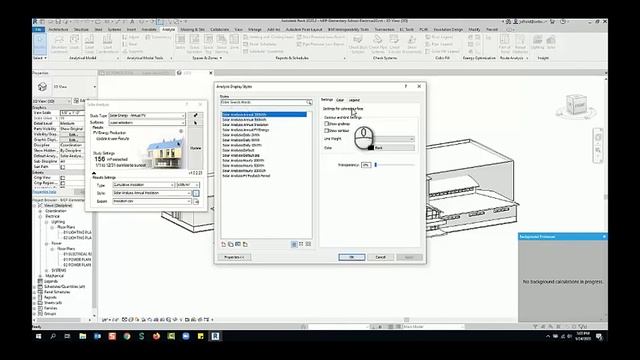640x360 pixels.
Task: Click Cancel in Analysis Display Styles
Action: tap(380, 257)
